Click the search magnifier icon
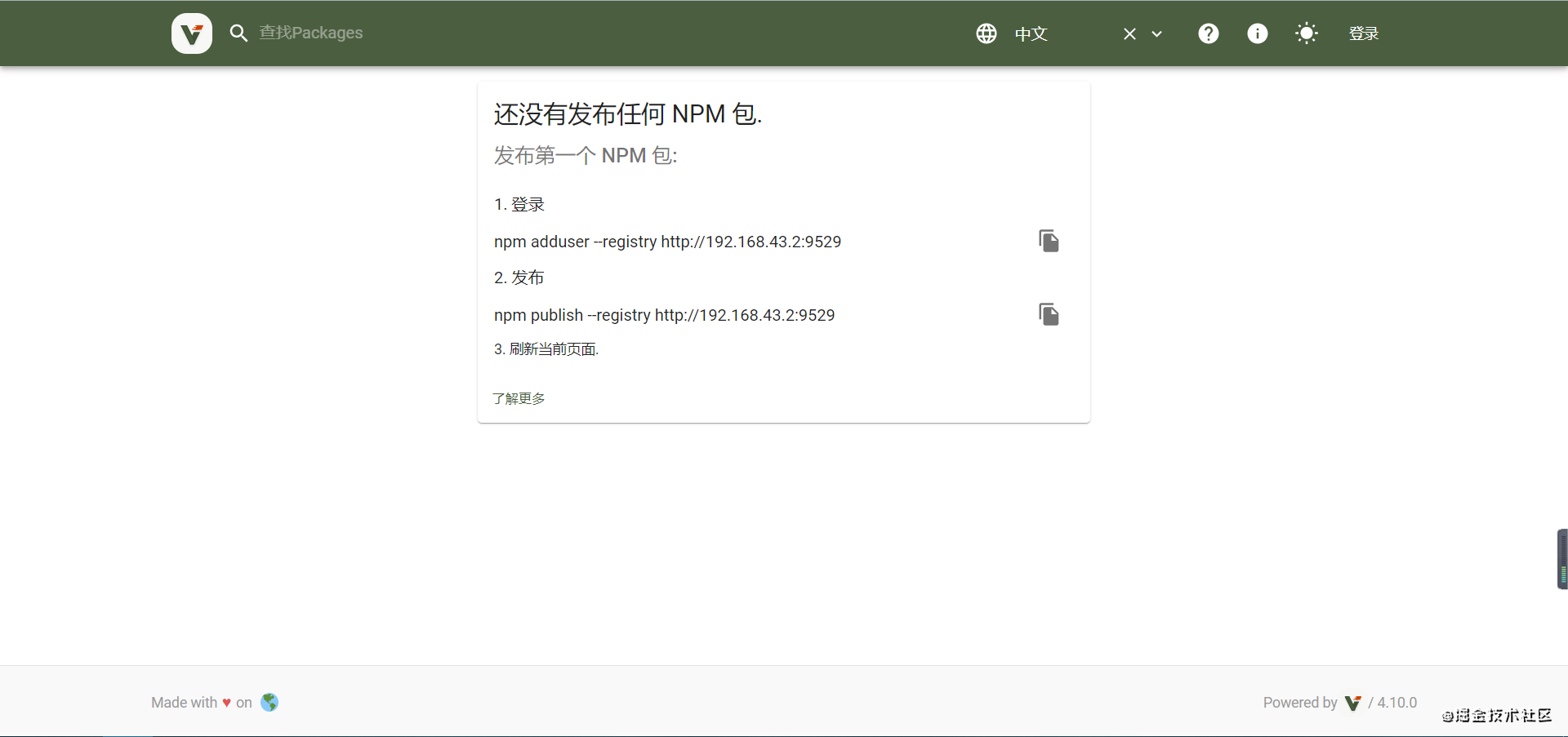 pyautogui.click(x=238, y=33)
